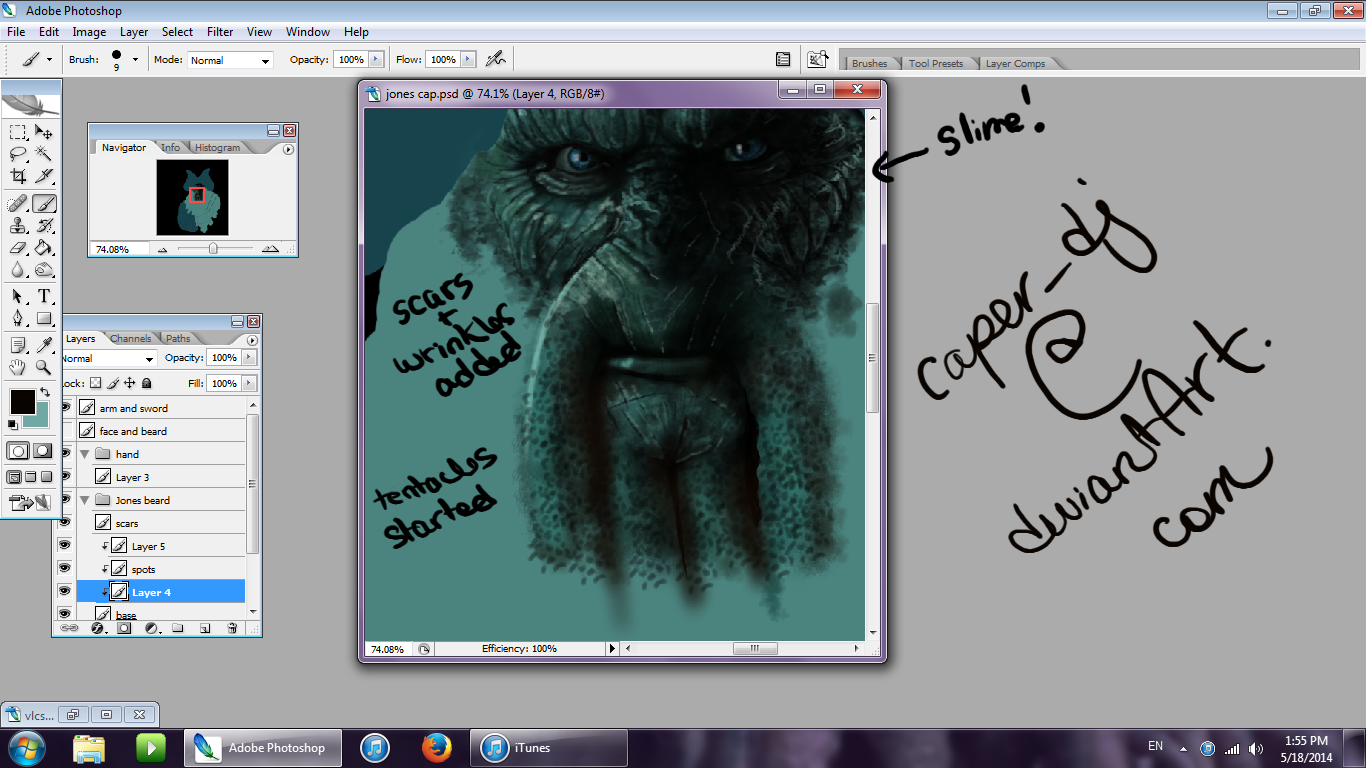Switch to Quick Mask mode

(44, 451)
